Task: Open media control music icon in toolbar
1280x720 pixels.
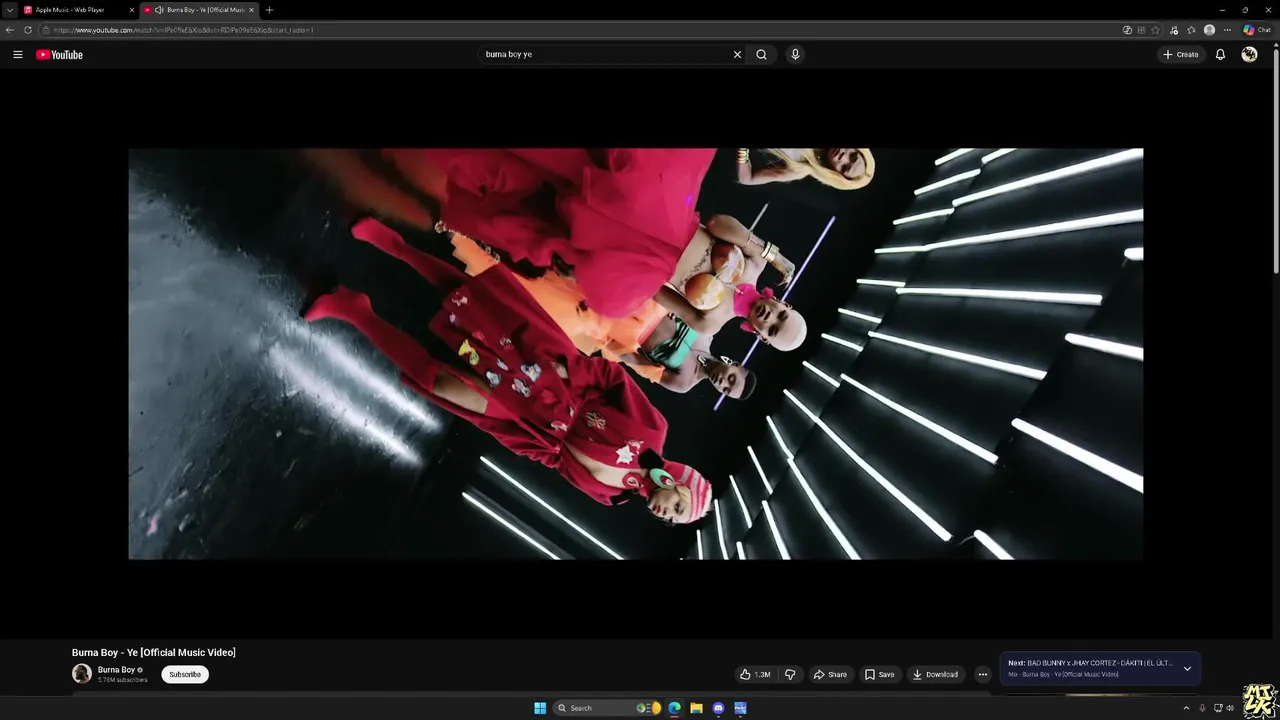Action: (1174, 30)
